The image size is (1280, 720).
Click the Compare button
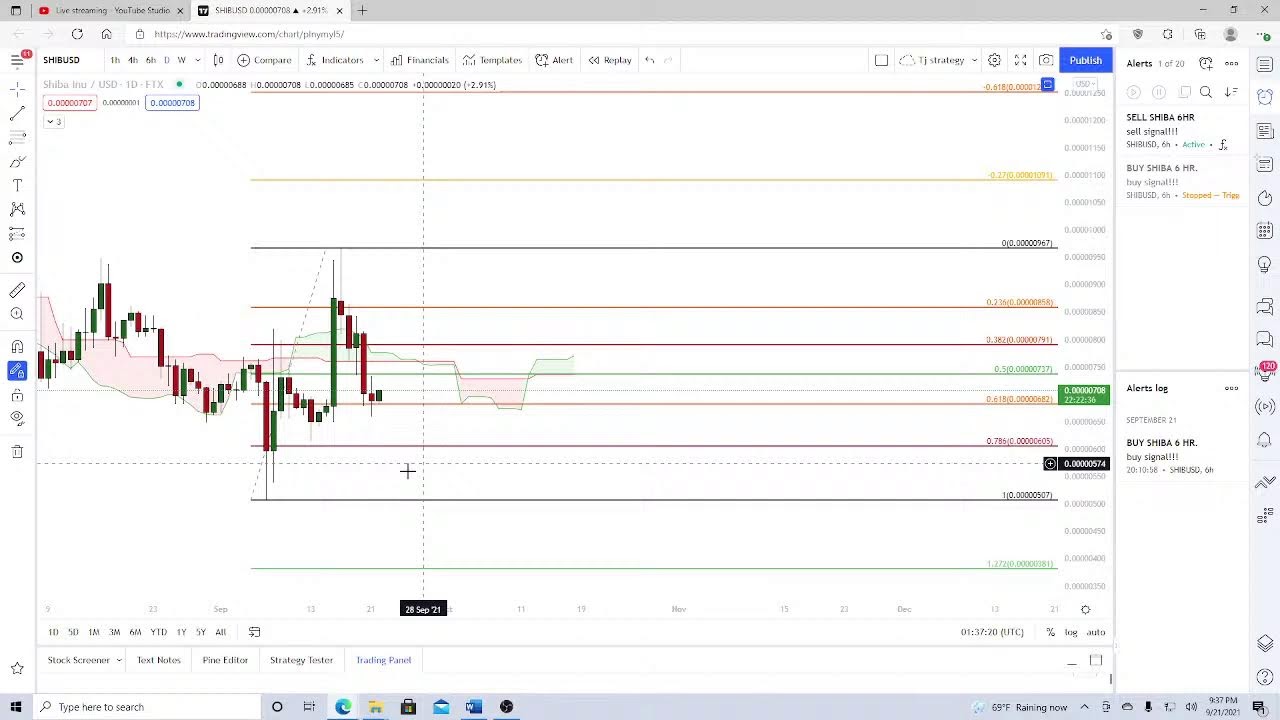coord(264,60)
